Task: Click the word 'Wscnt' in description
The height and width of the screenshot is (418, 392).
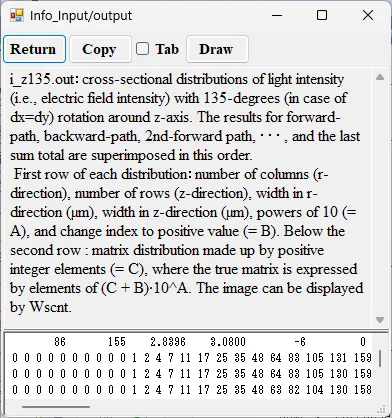Action: pos(49,307)
